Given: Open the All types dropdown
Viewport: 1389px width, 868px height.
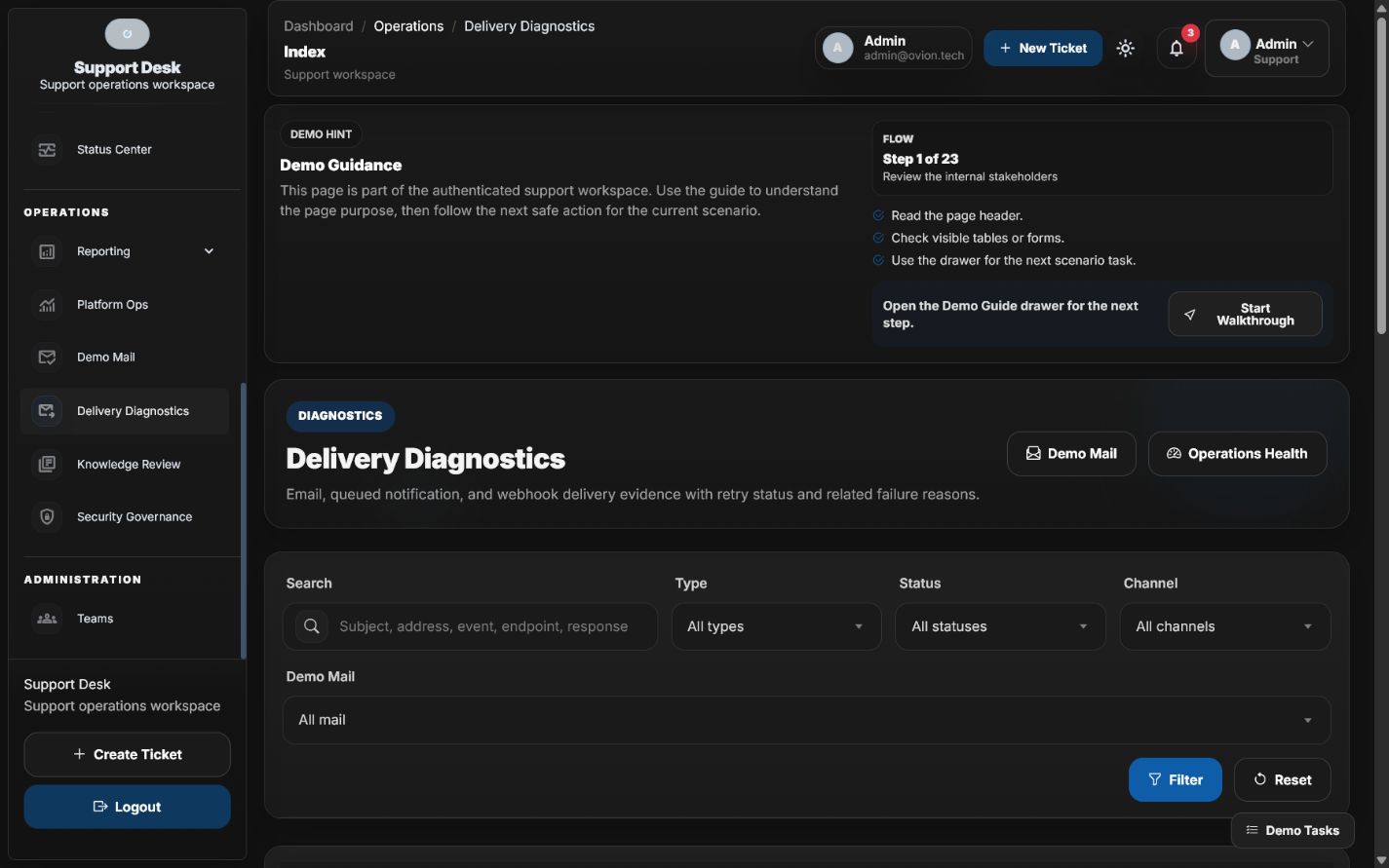Looking at the screenshot, I should (776, 626).
